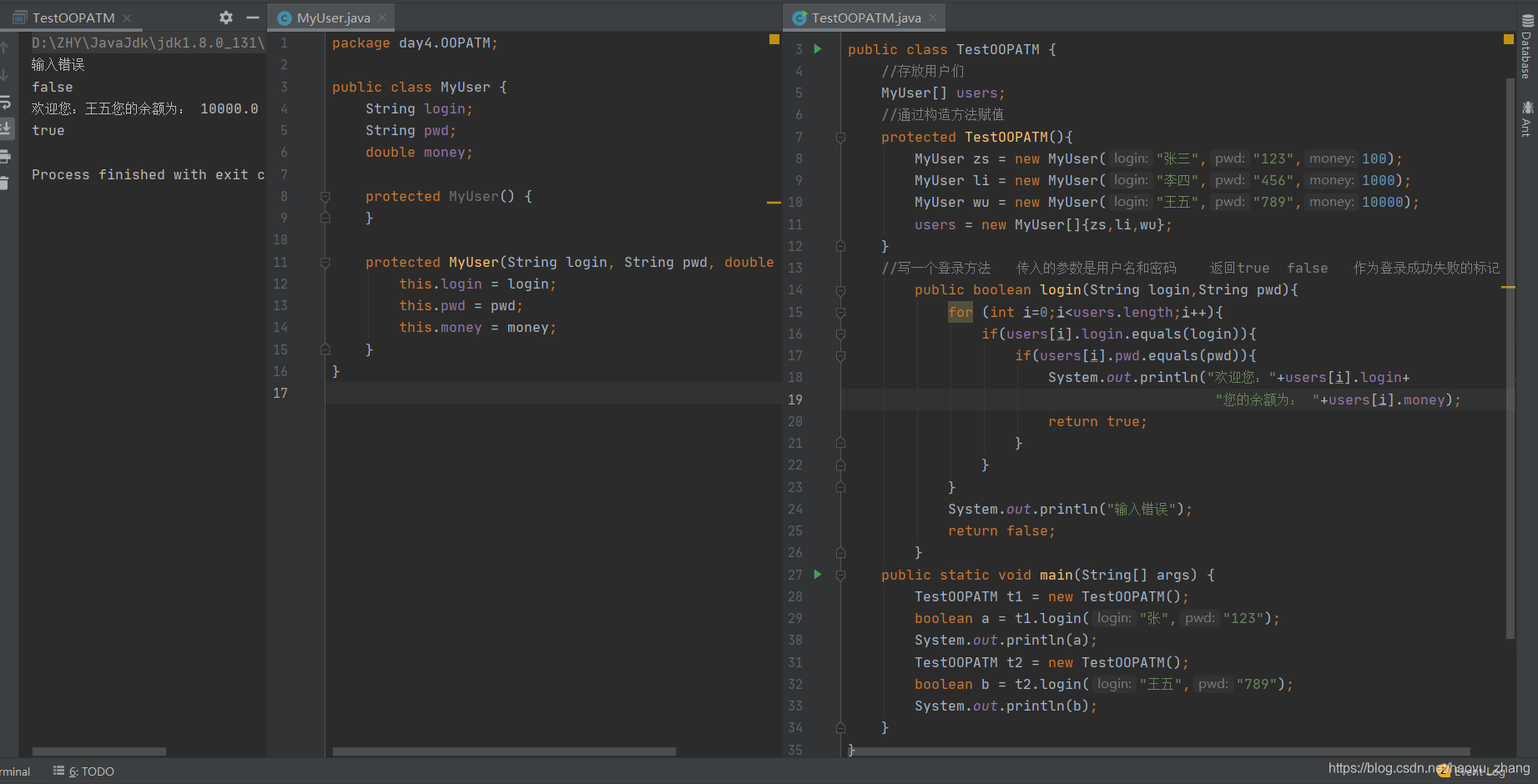Click warning stripe mark in the TestOOPATM.java error stripe

click(x=1508, y=287)
